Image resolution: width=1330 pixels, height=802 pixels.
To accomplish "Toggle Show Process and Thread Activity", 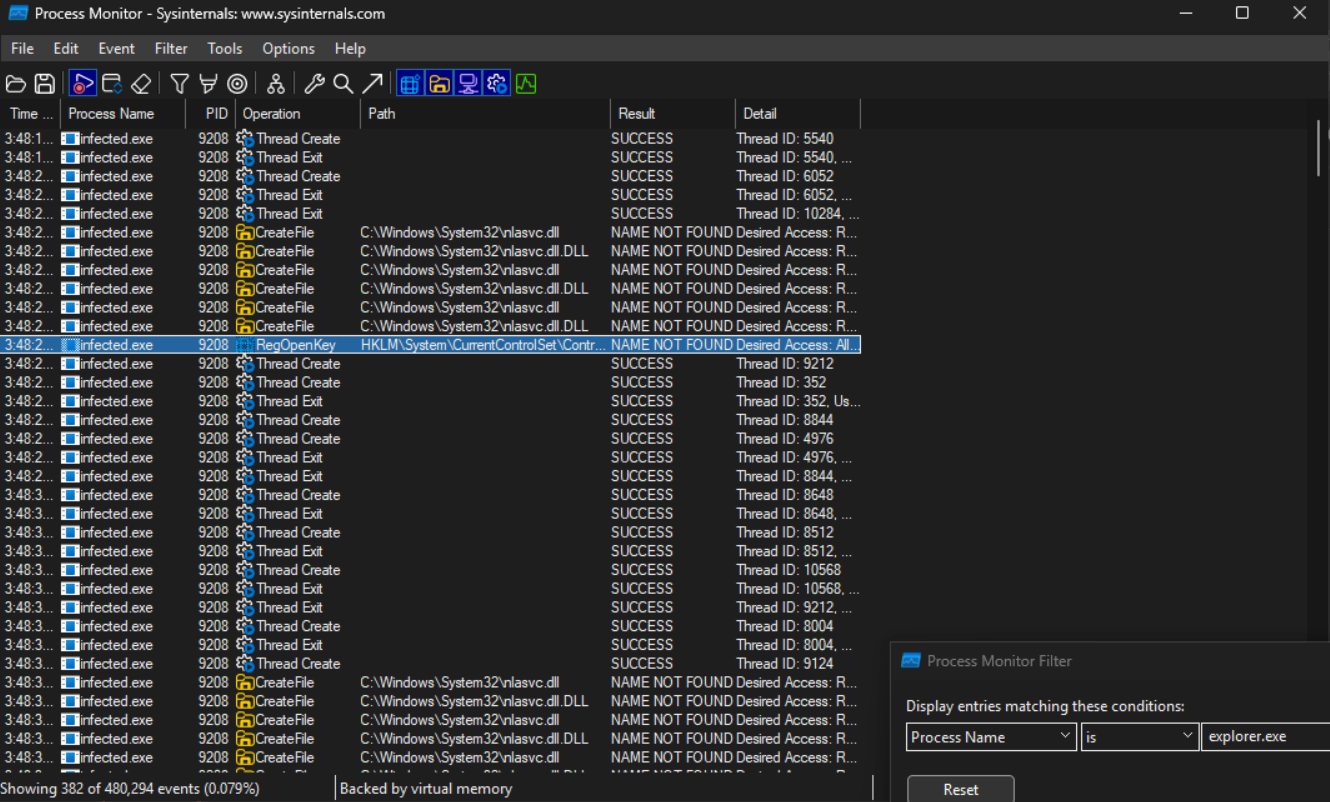I will pyautogui.click(x=497, y=84).
